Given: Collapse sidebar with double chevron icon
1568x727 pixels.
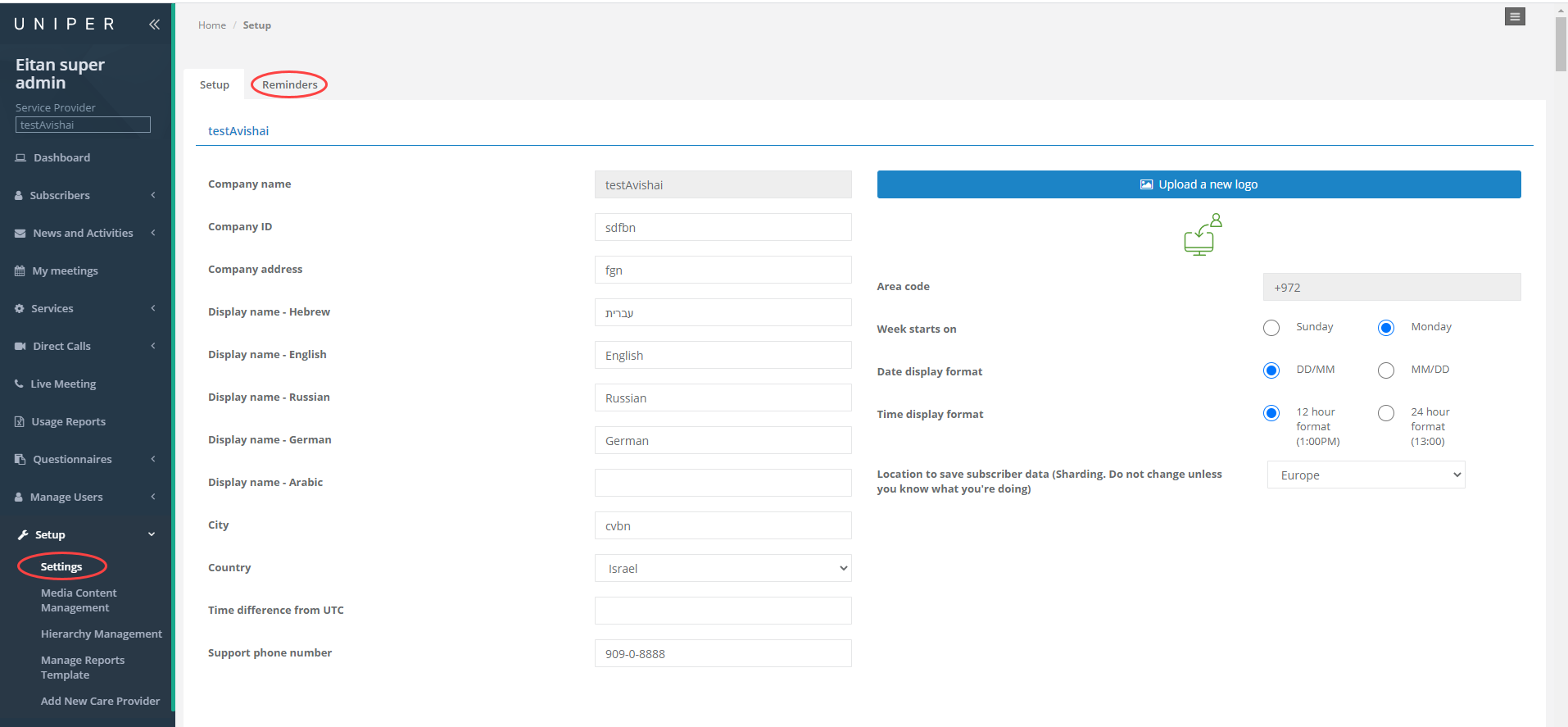Looking at the screenshot, I should coord(154,25).
